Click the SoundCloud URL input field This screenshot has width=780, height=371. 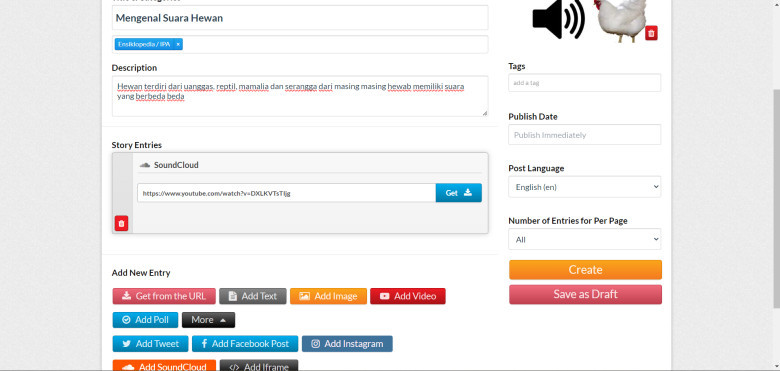click(287, 193)
